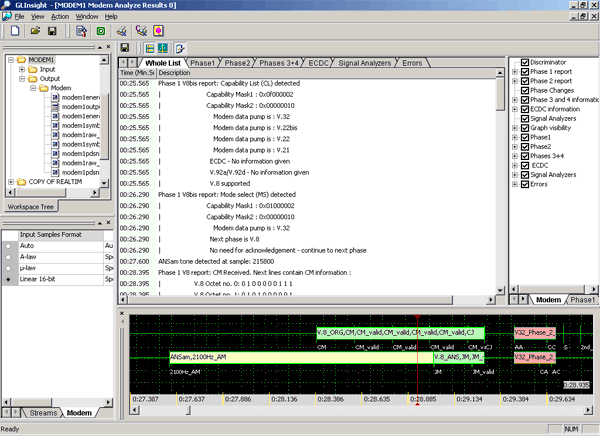Close the timeline graph panel
The width and height of the screenshot is (600, 436).
(x=122, y=313)
